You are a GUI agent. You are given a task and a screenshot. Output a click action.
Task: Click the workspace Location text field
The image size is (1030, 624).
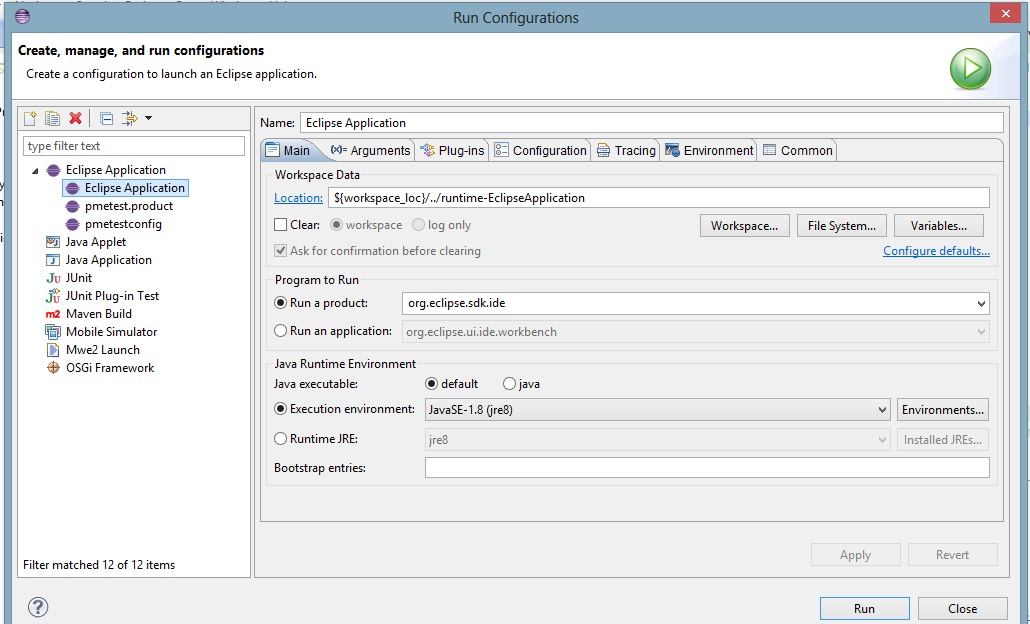point(658,198)
